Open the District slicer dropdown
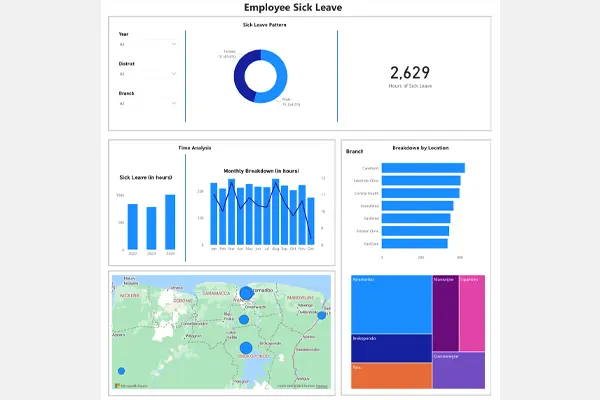The height and width of the screenshot is (400, 600). (147, 74)
